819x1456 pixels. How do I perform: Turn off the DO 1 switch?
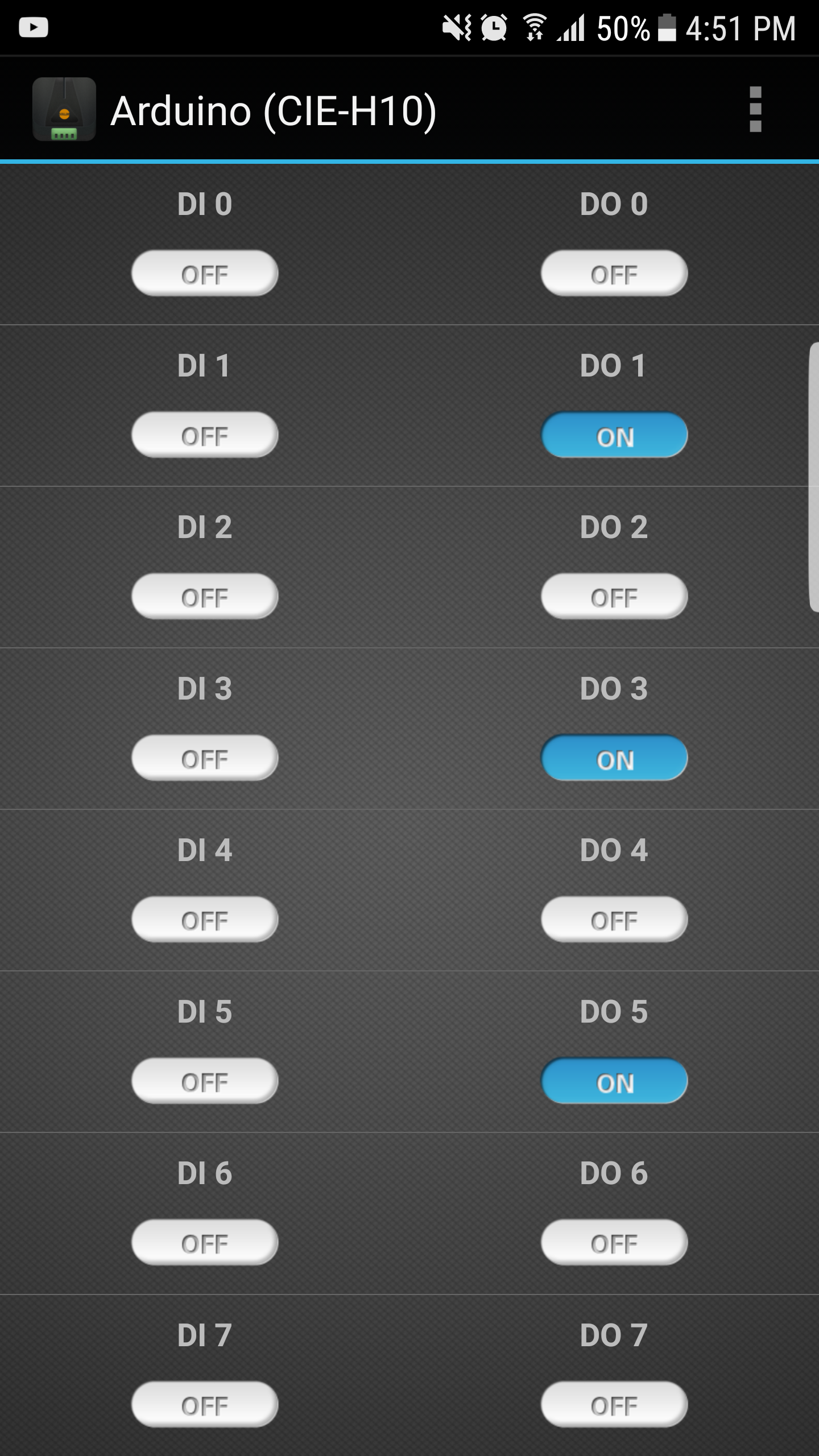tap(613, 436)
